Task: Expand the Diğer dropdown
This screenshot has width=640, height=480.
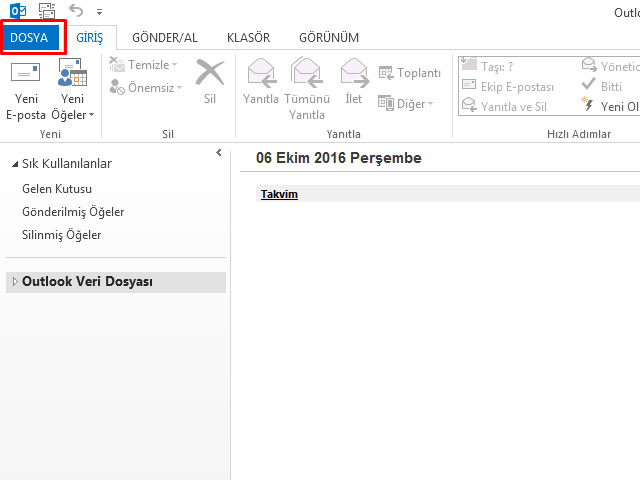Action: 406,103
